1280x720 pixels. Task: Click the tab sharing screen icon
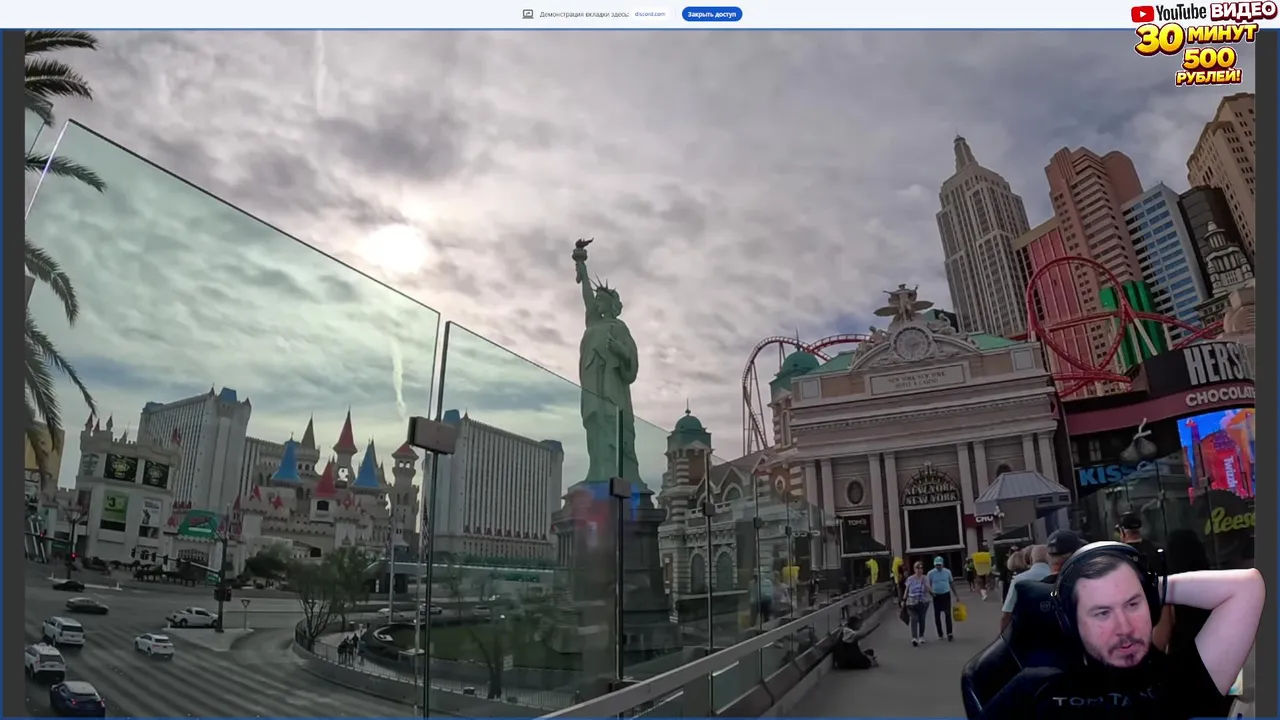528,14
